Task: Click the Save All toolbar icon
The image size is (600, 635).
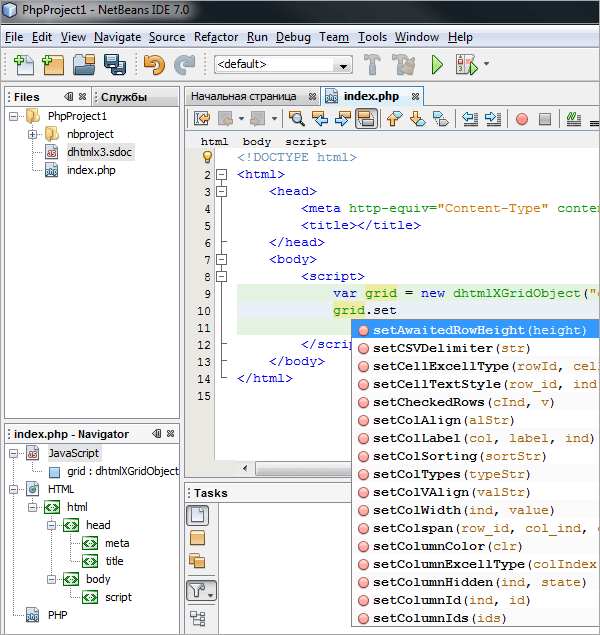Action: [x=114, y=65]
